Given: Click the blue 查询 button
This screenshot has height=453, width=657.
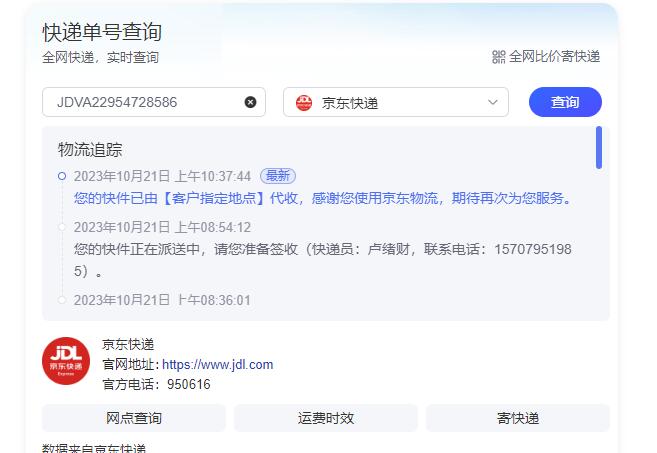Looking at the screenshot, I should click(565, 102).
